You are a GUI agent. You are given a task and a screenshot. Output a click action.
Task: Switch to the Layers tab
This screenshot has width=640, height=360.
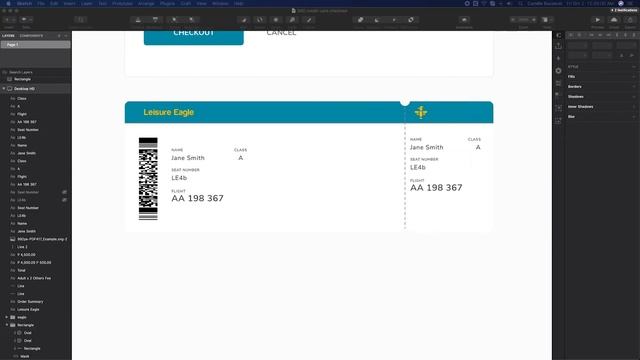point(8,36)
